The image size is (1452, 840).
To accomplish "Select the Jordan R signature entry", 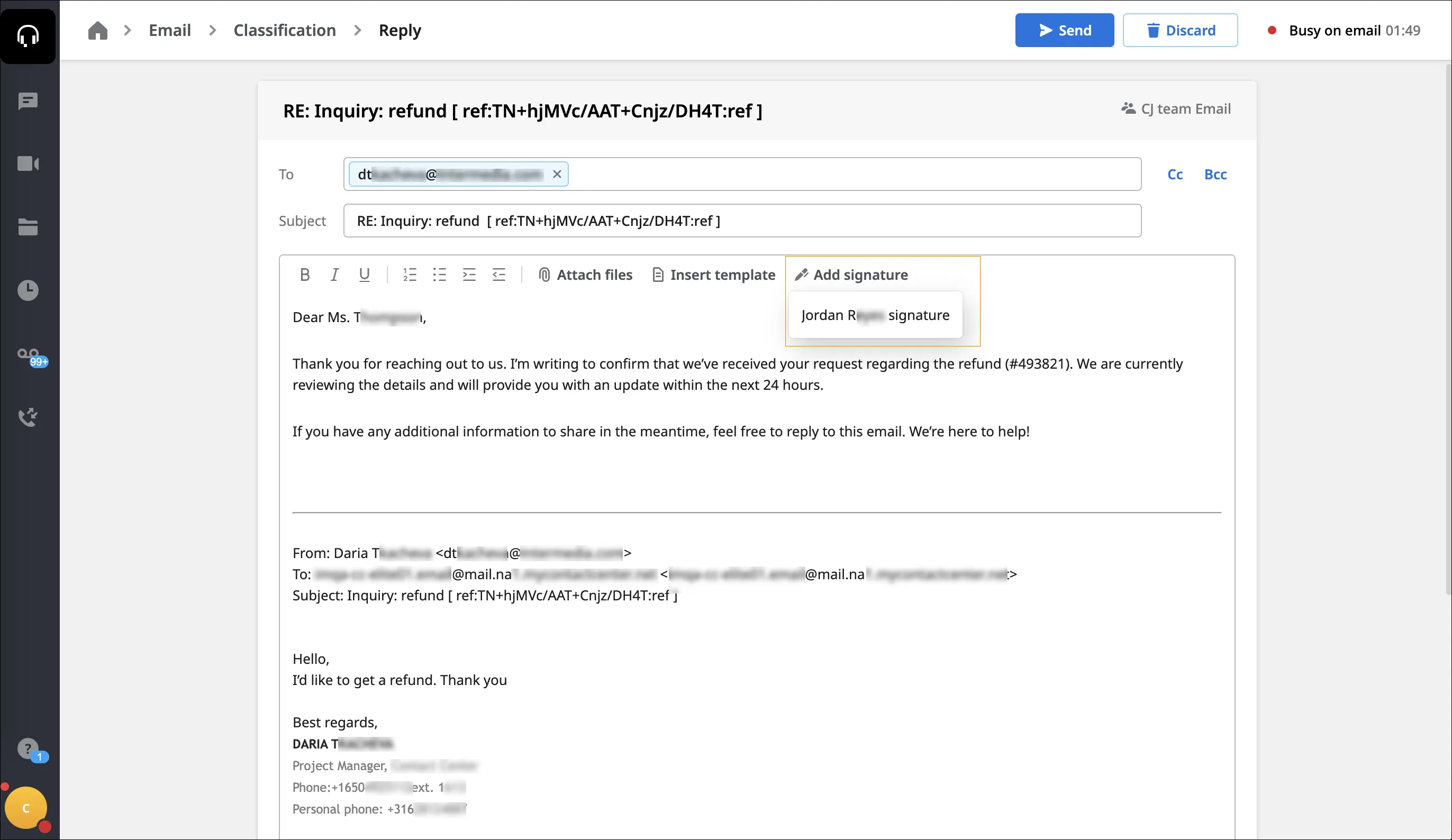I will (875, 315).
